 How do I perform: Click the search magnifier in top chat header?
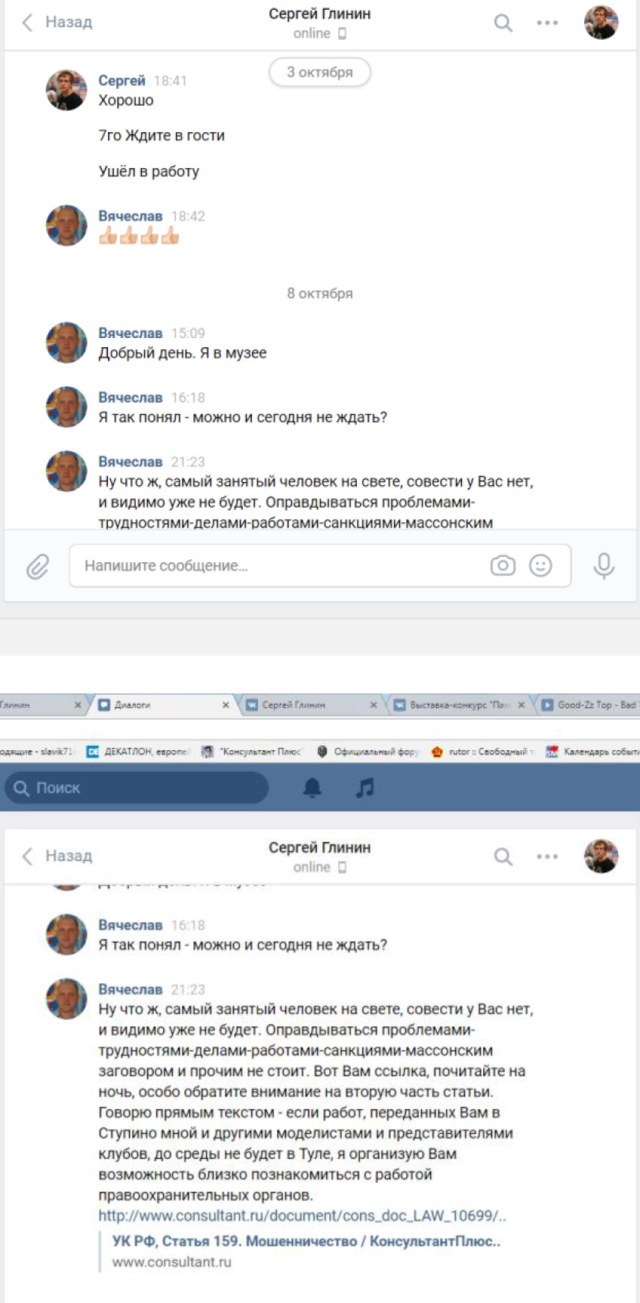click(x=503, y=23)
